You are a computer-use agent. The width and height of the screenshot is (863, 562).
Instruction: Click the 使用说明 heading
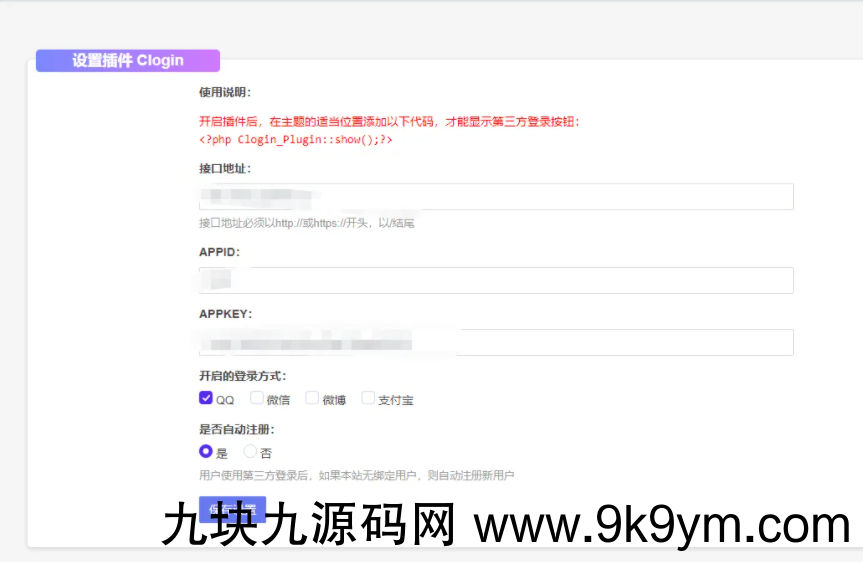point(225,93)
